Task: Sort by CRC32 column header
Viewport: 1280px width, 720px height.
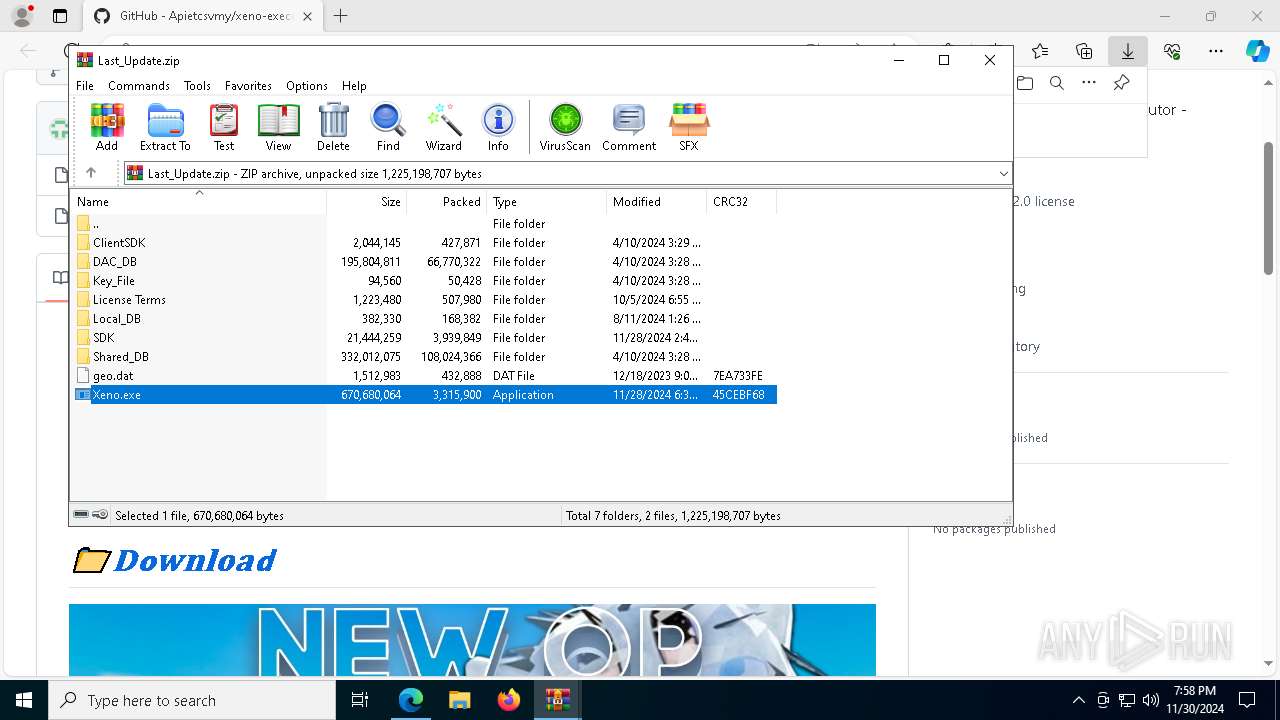Action: click(742, 201)
